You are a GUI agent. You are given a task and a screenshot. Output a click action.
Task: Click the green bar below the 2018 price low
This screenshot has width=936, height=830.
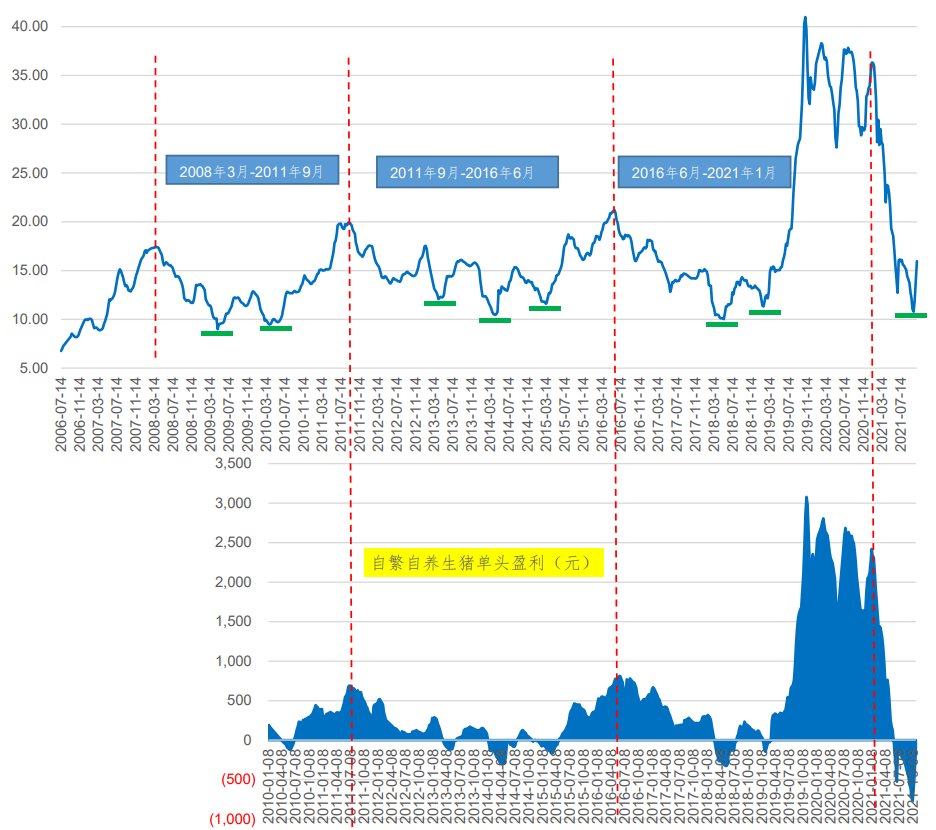tap(722, 325)
